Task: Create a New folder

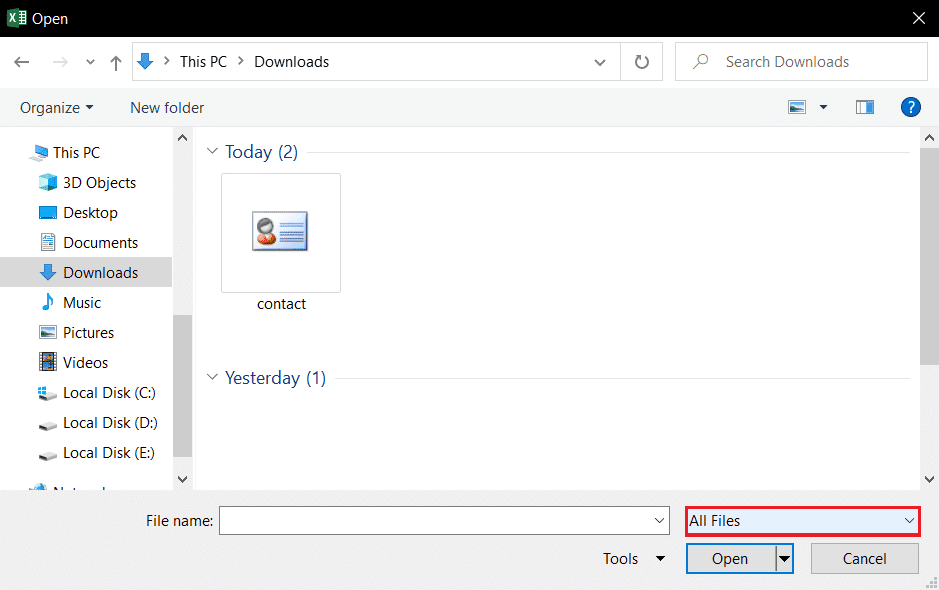Action: (x=166, y=107)
